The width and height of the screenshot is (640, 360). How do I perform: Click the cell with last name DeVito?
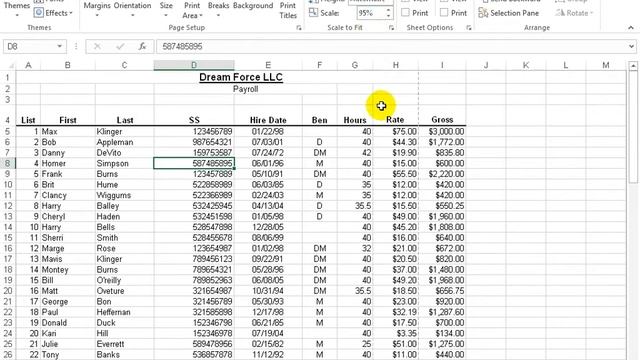[124, 153]
